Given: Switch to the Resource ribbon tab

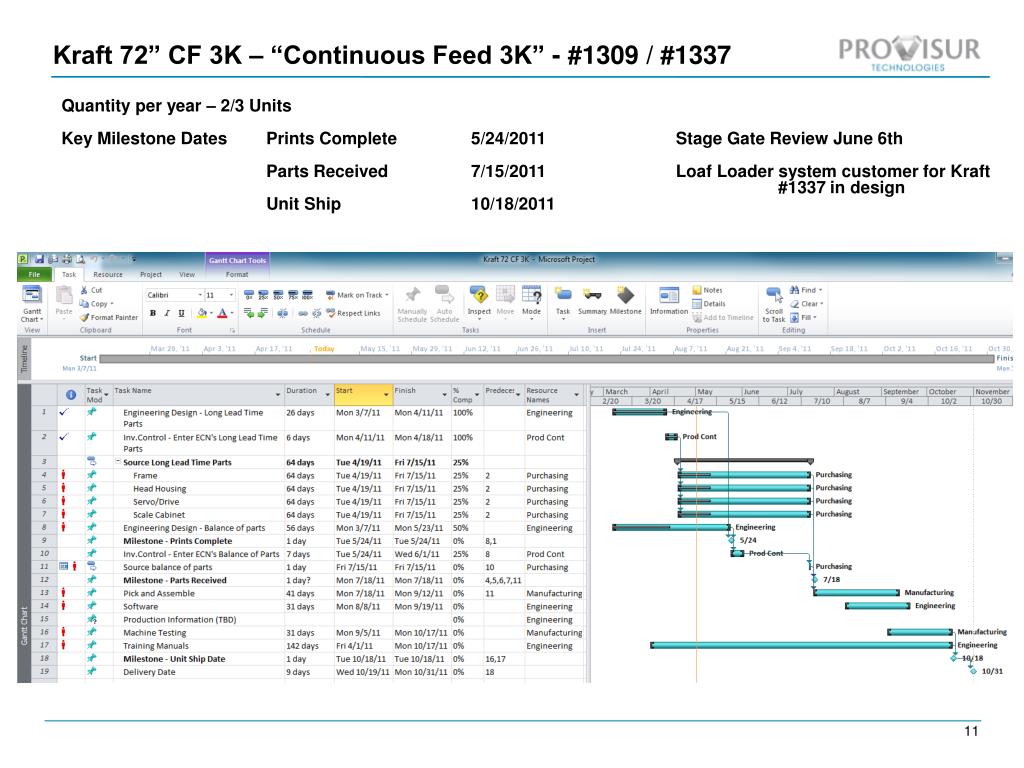Looking at the screenshot, I should point(108,274).
